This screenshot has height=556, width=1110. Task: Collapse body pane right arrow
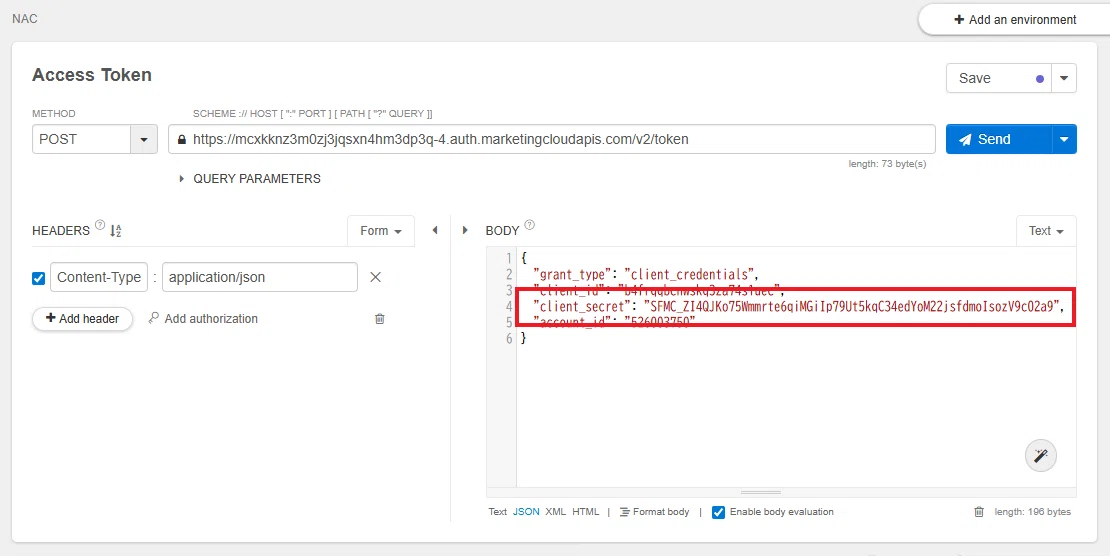465,230
